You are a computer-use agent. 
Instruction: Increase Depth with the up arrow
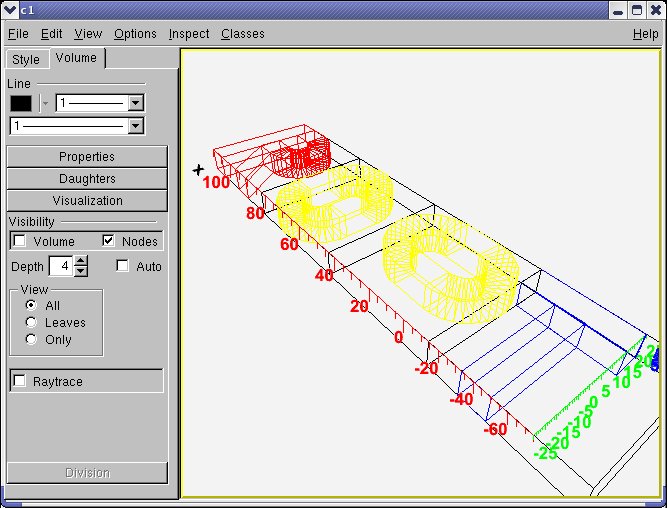[82, 261]
